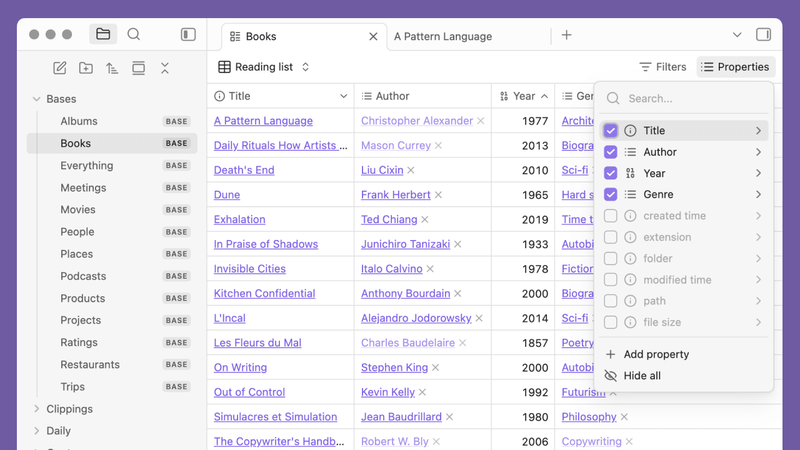The width and height of the screenshot is (800, 450).
Task: Select the Movies base in sidebar
Action: pyautogui.click(x=78, y=210)
